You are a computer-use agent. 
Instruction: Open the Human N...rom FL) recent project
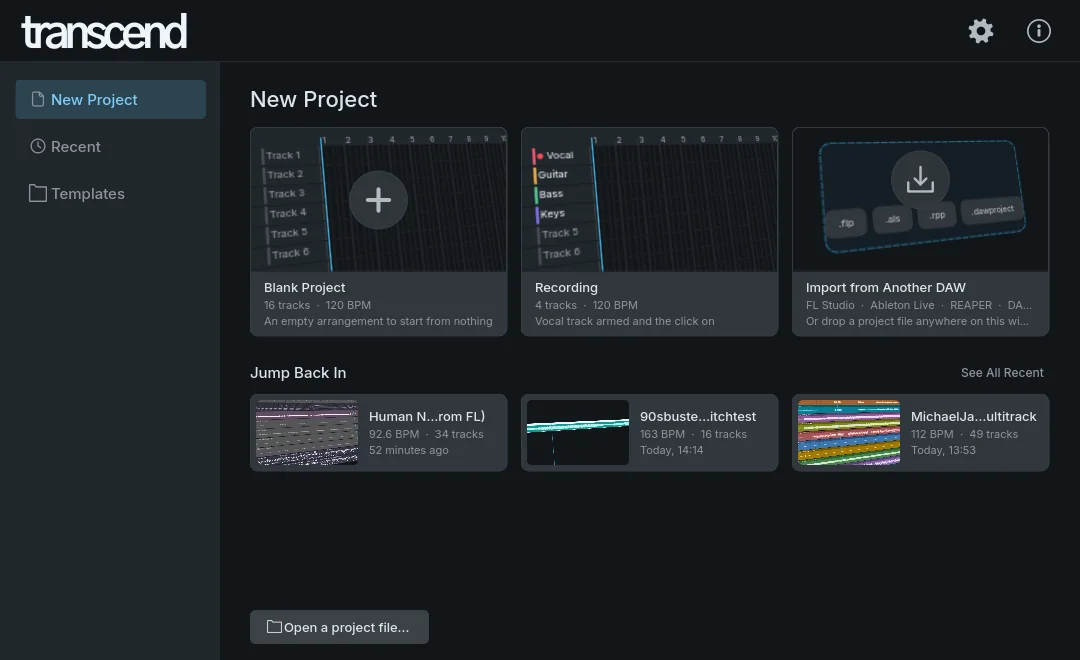(379, 433)
